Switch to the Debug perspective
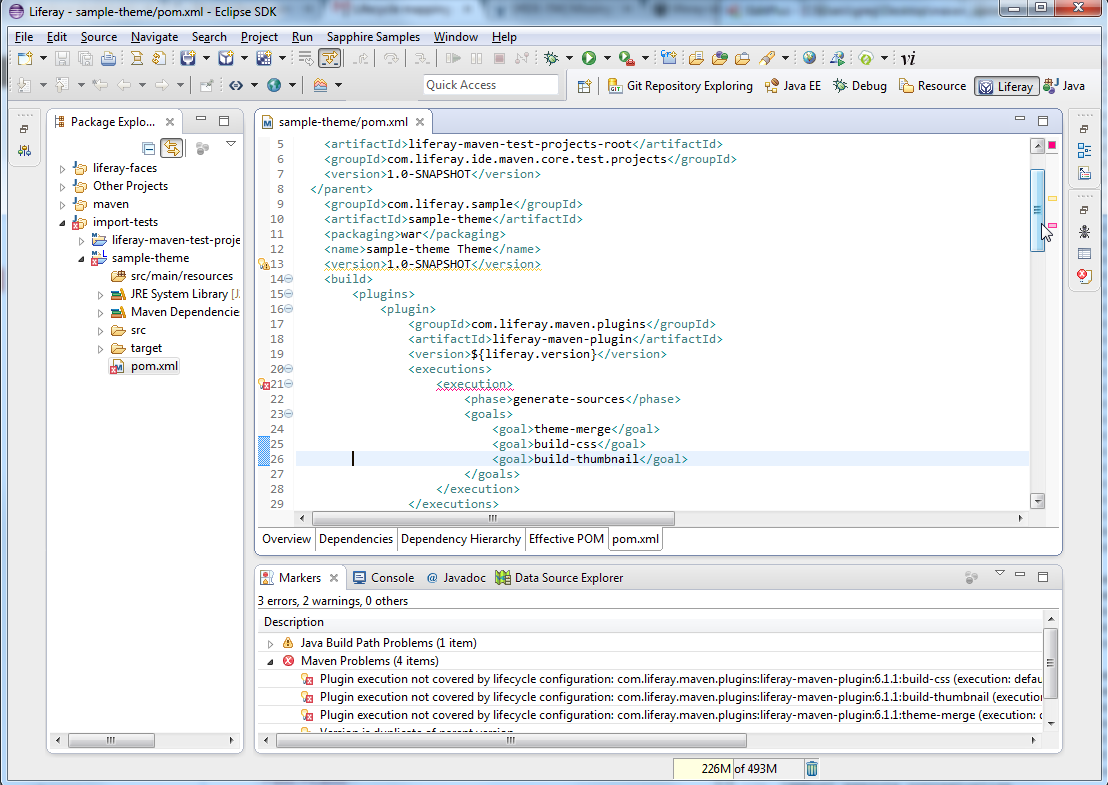Screen dimensions: 1108x785 click(x=860, y=86)
